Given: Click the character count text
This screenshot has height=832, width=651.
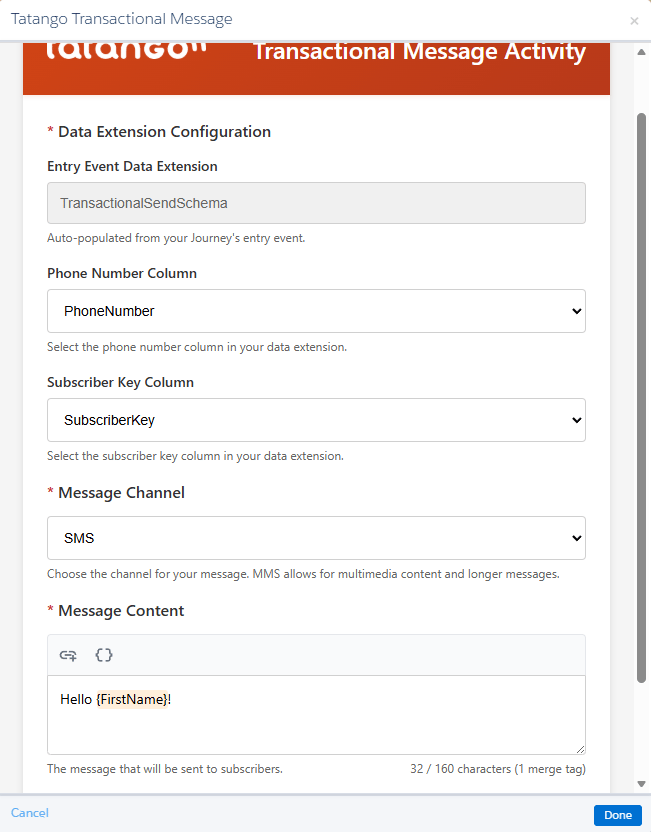Looking at the screenshot, I should 498,769.
